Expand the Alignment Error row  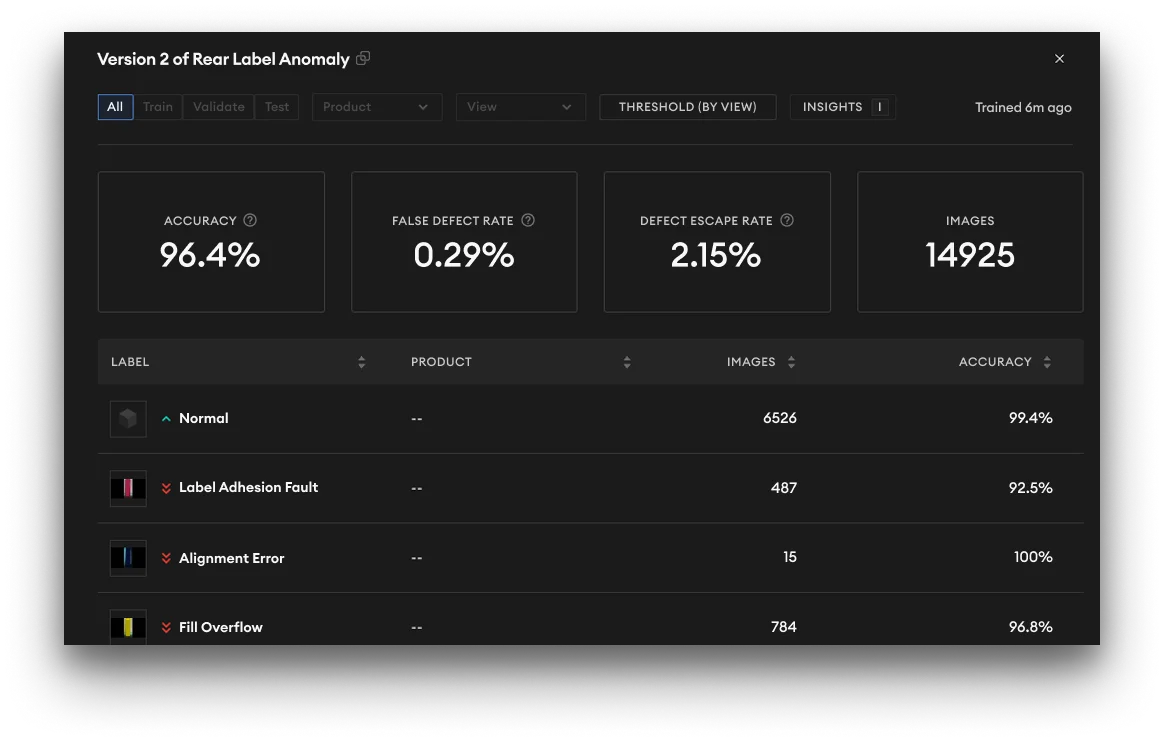coord(166,557)
